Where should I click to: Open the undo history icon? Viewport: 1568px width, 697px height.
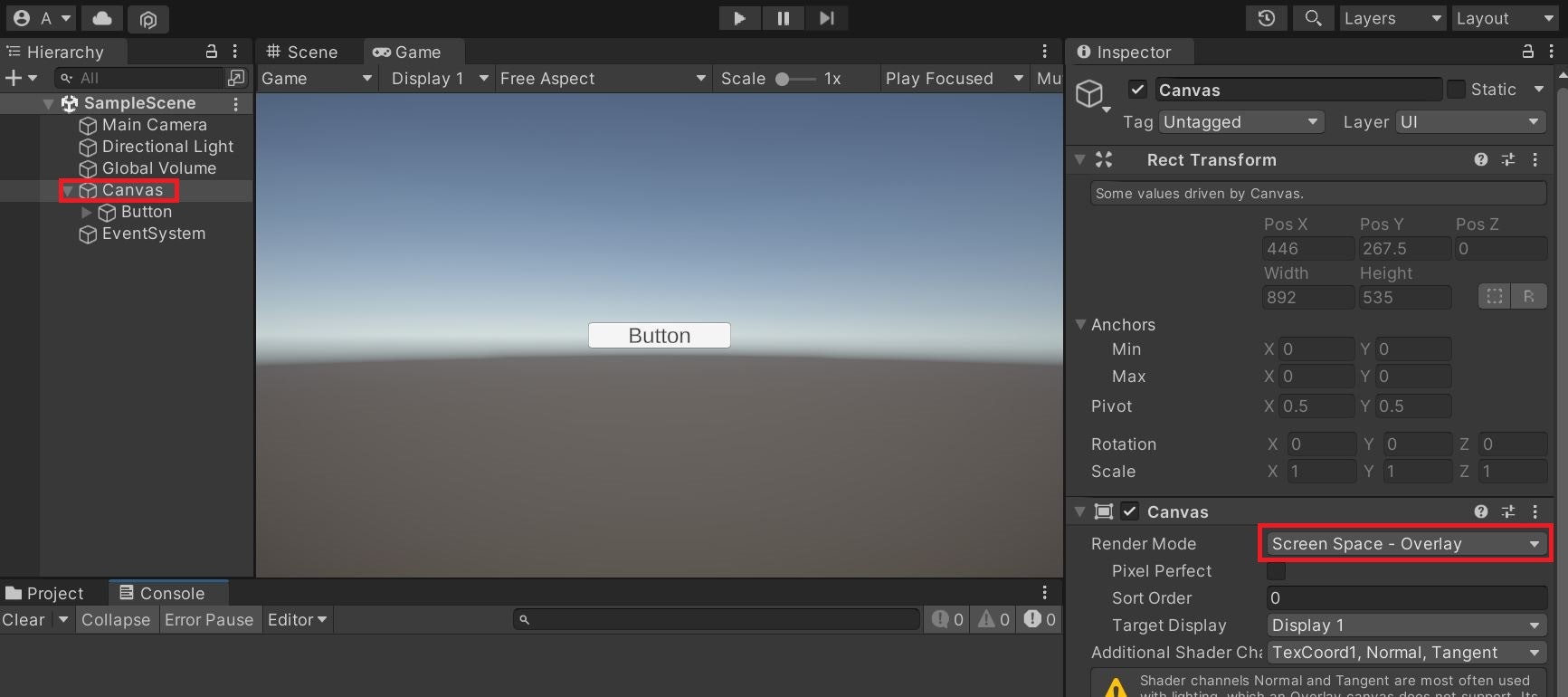click(1267, 18)
